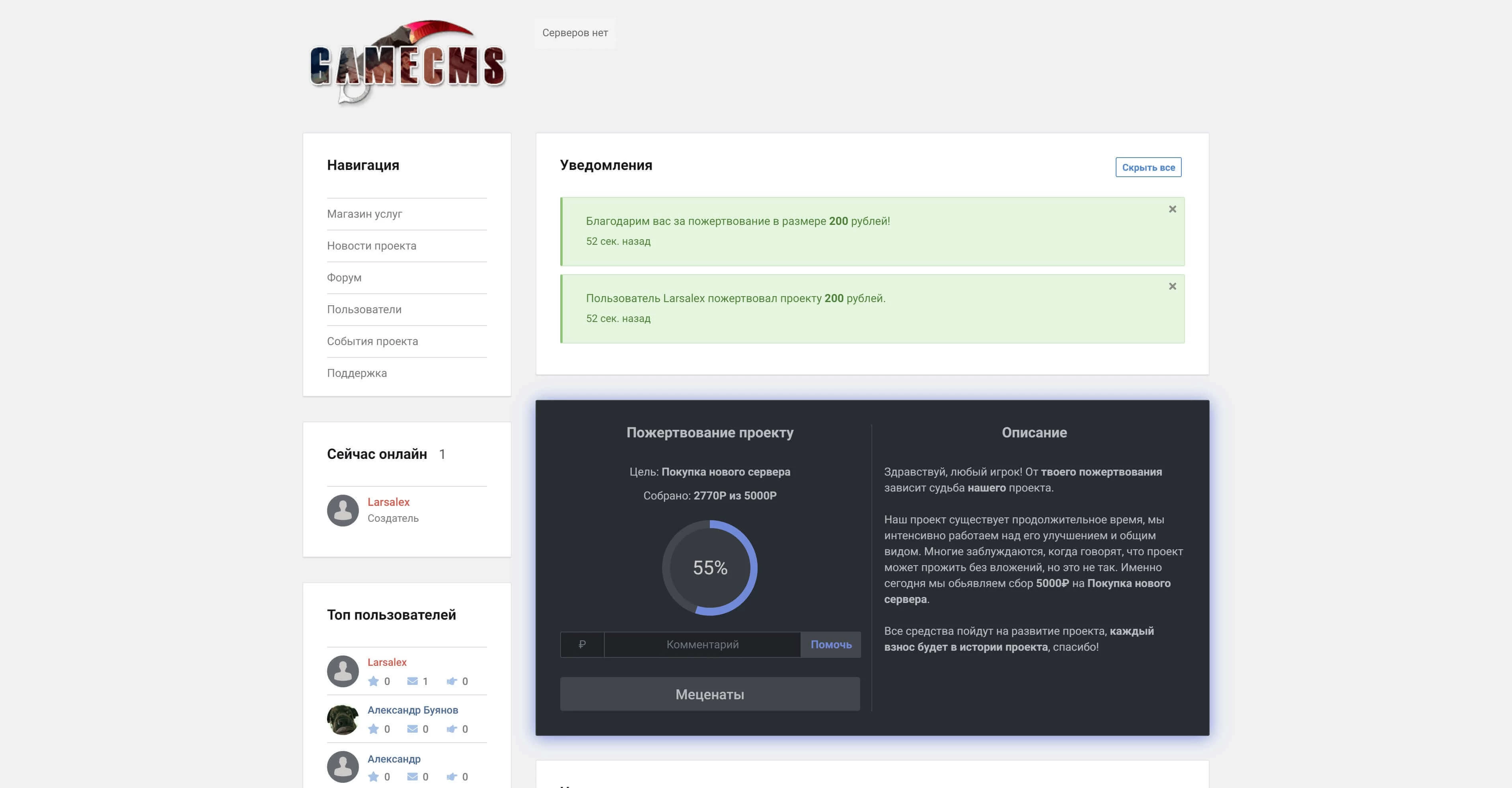Screen dimensions: 1512x788
Task: Click "Описание" heading in donation panel
Action: coord(1034,433)
